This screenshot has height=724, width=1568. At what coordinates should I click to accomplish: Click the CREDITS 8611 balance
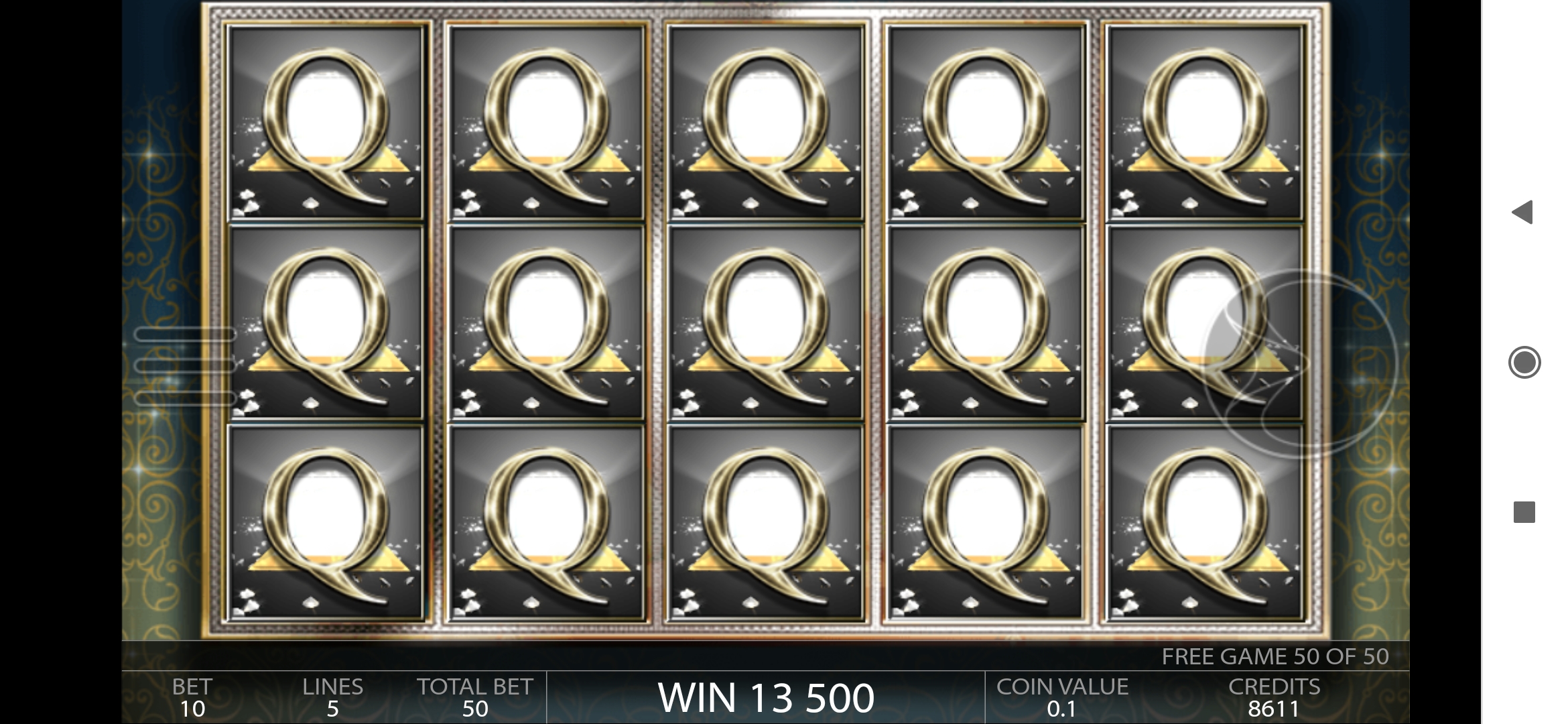point(1274,697)
